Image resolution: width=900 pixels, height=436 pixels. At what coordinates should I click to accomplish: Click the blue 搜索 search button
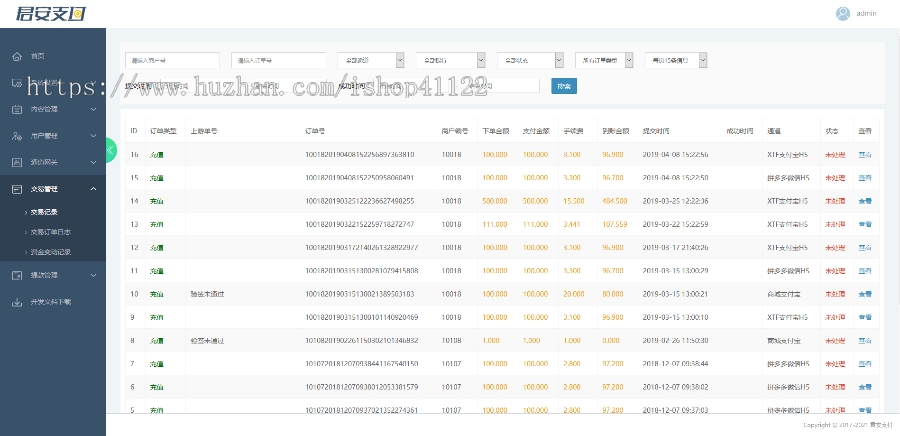coord(564,86)
